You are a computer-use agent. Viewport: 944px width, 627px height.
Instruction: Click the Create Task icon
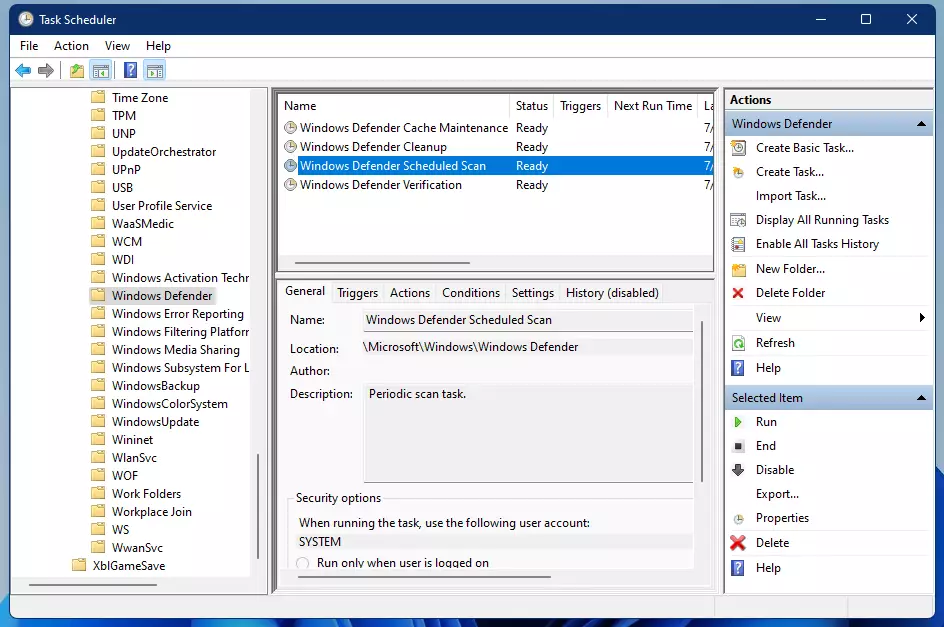[x=738, y=172]
